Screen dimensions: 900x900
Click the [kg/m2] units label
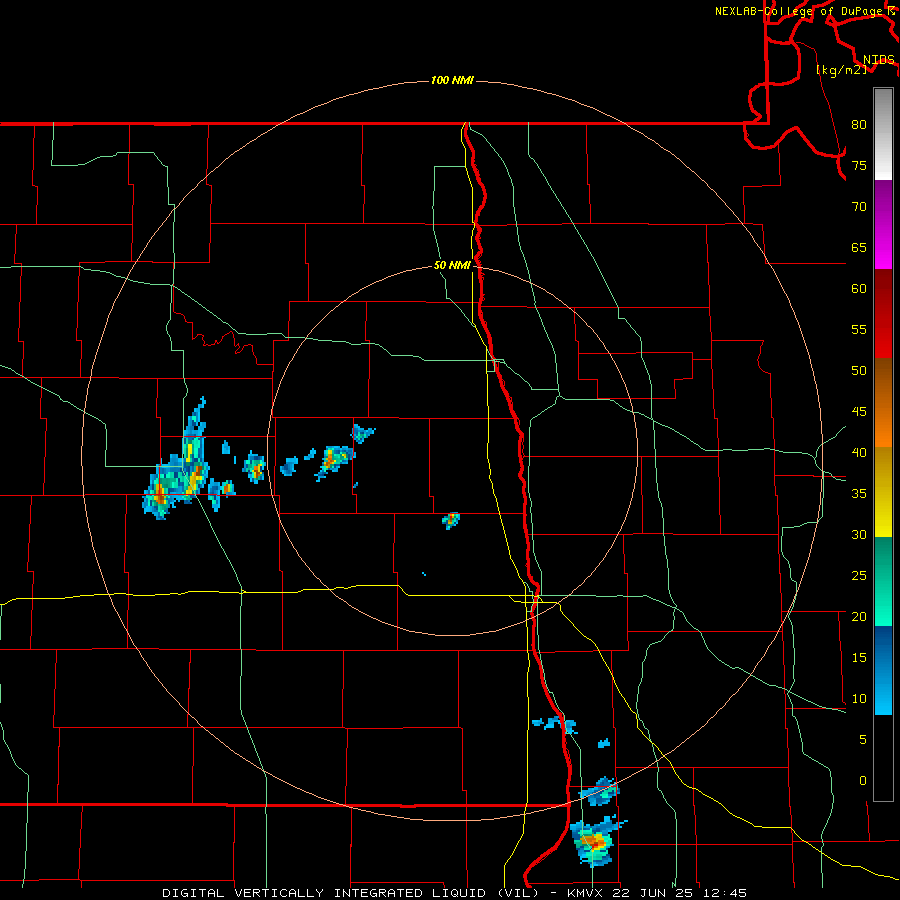[841, 70]
